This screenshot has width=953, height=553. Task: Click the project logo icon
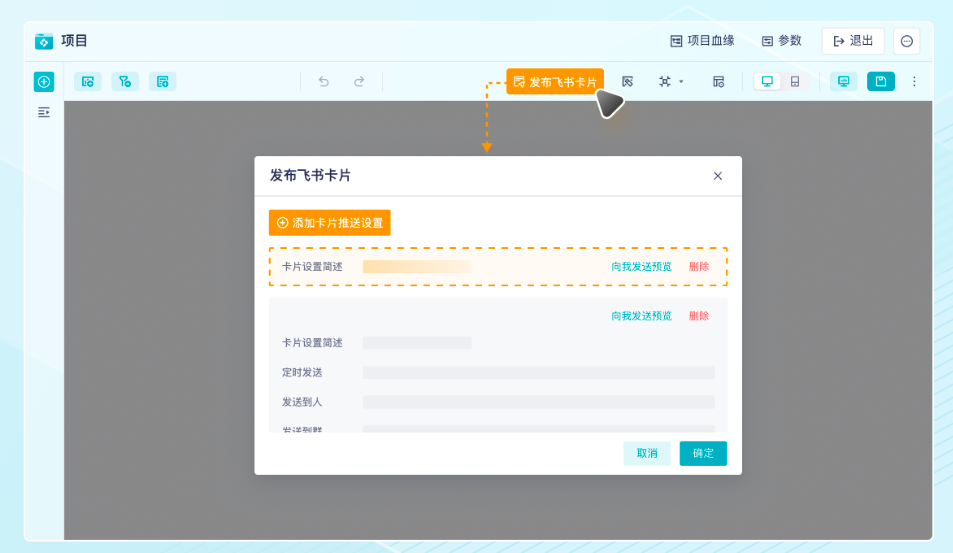click(x=44, y=41)
